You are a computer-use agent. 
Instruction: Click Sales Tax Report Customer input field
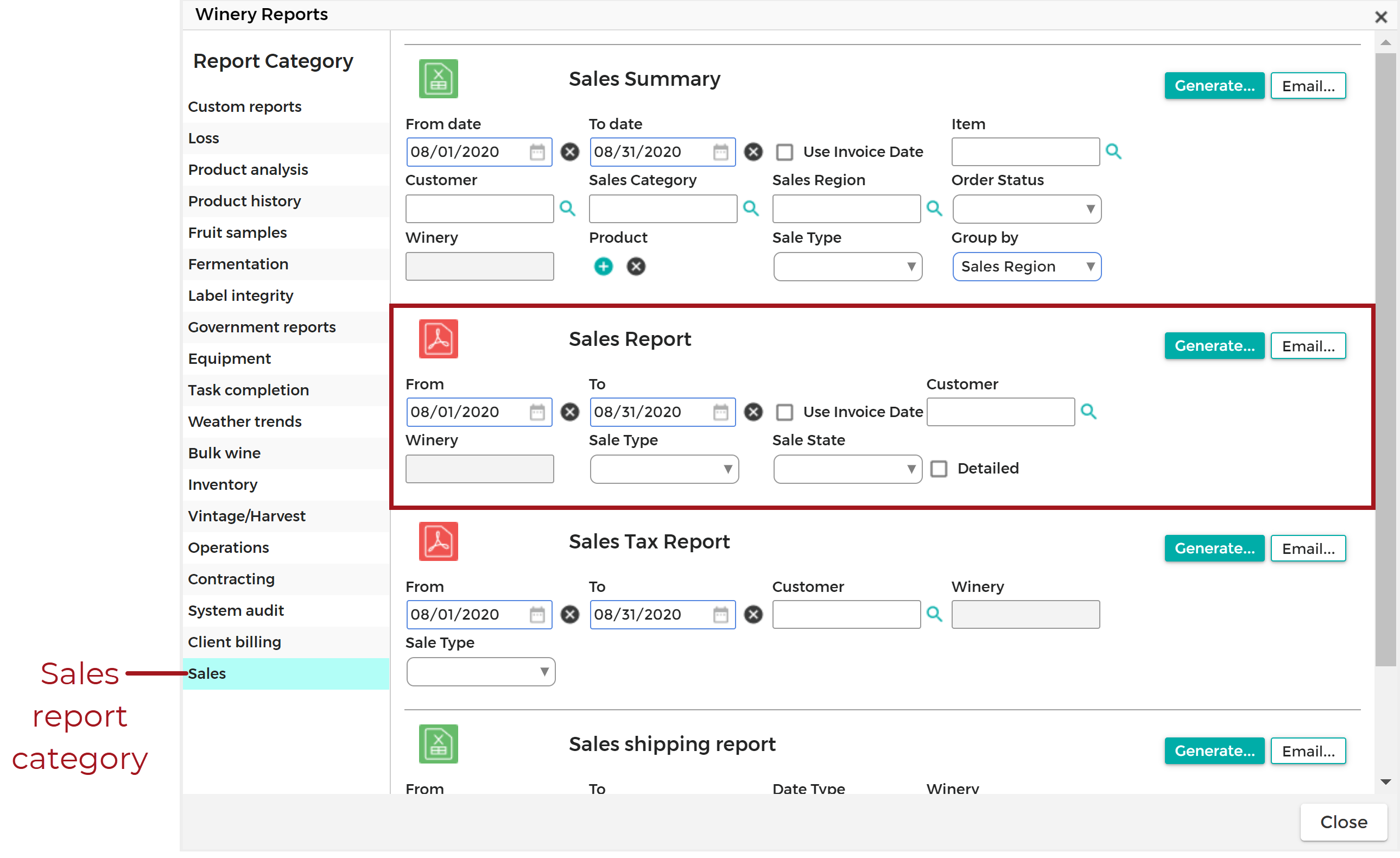(x=847, y=614)
